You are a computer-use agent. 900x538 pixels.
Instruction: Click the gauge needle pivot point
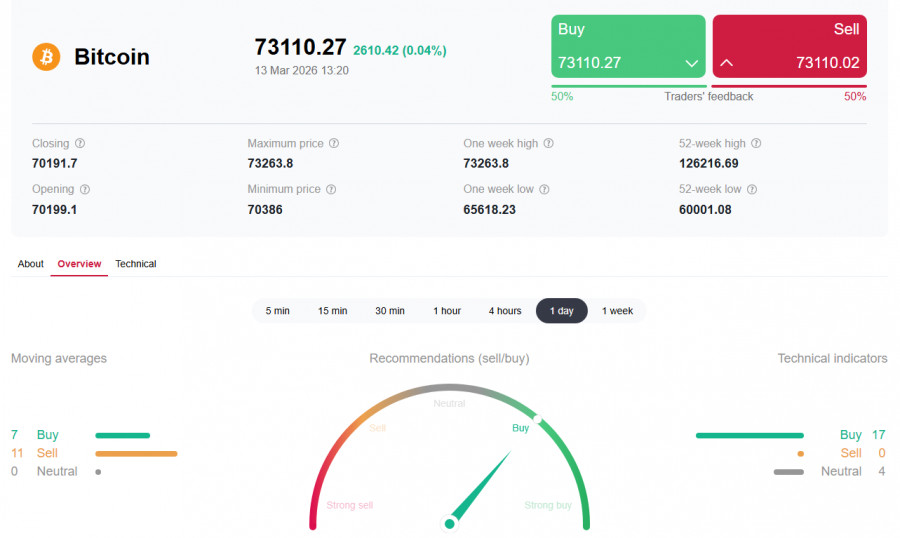[450, 523]
